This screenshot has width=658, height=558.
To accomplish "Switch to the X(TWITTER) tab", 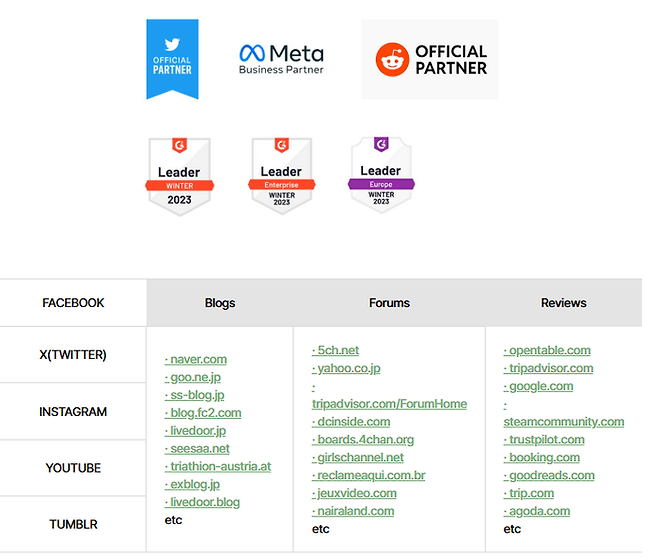I will (x=73, y=355).
